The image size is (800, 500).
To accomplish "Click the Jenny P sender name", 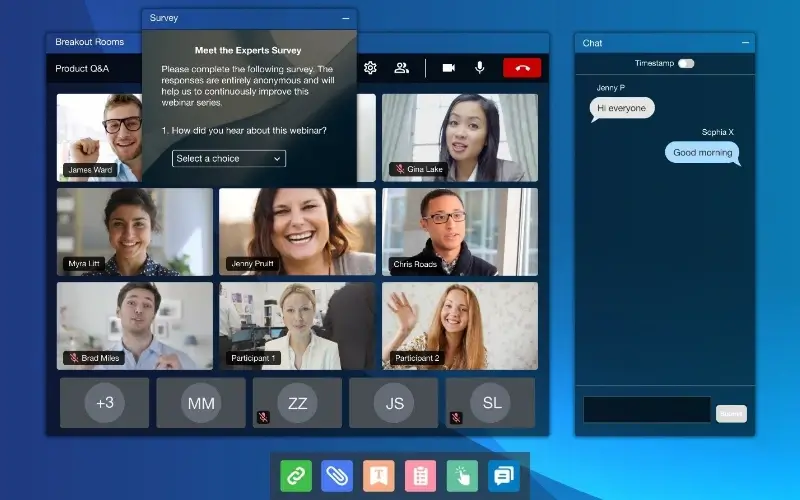I will coord(611,88).
